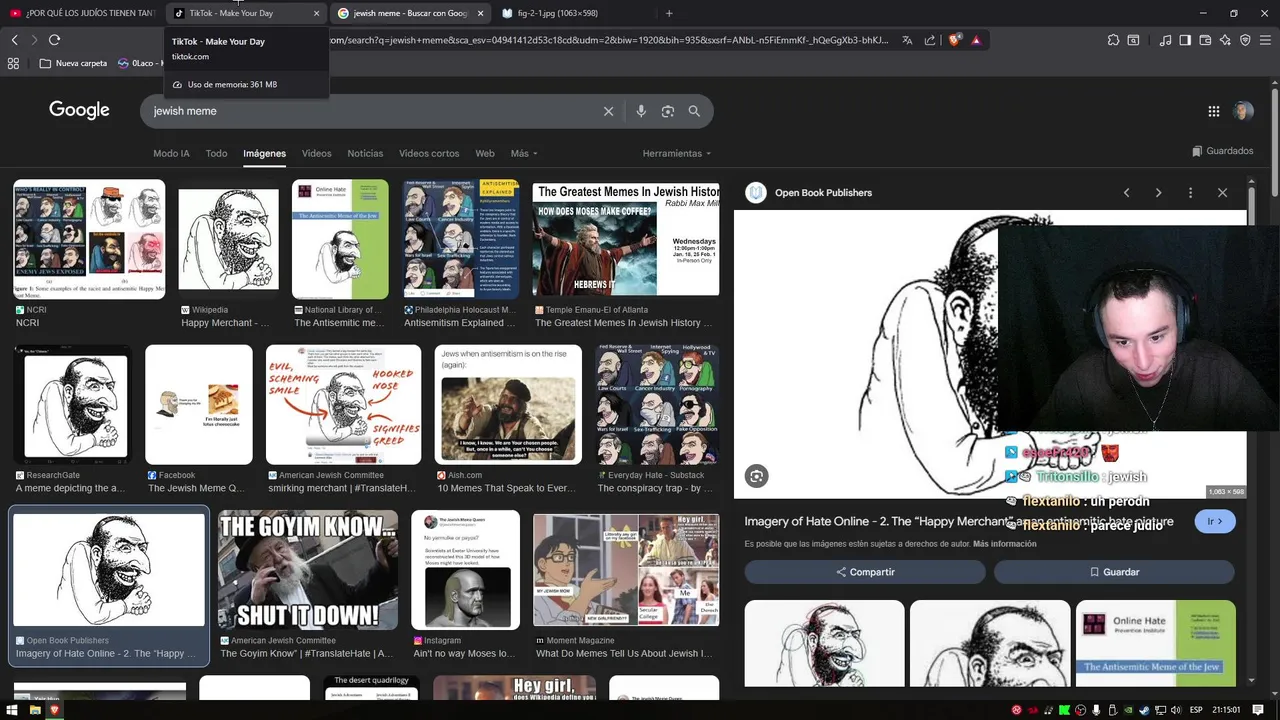This screenshot has height=720, width=1280.
Task: Click the ESP language indicator
Action: [x=1196, y=710]
